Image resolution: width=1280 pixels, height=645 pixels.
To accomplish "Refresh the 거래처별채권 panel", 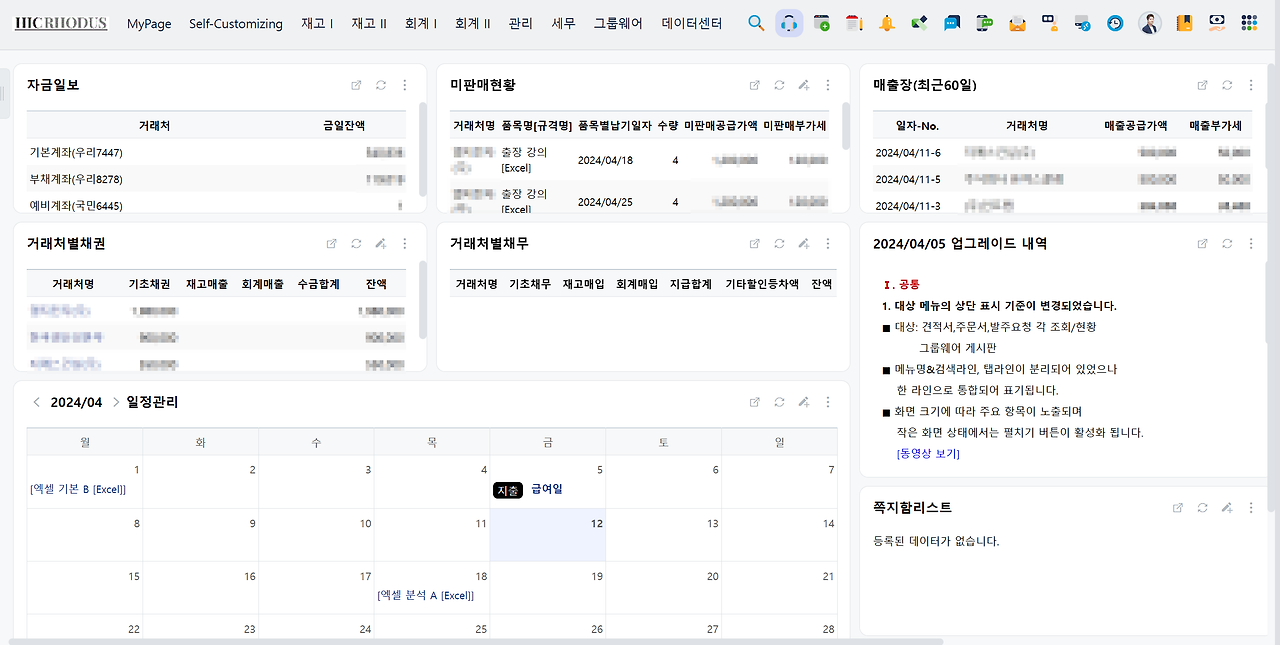I will tap(356, 243).
